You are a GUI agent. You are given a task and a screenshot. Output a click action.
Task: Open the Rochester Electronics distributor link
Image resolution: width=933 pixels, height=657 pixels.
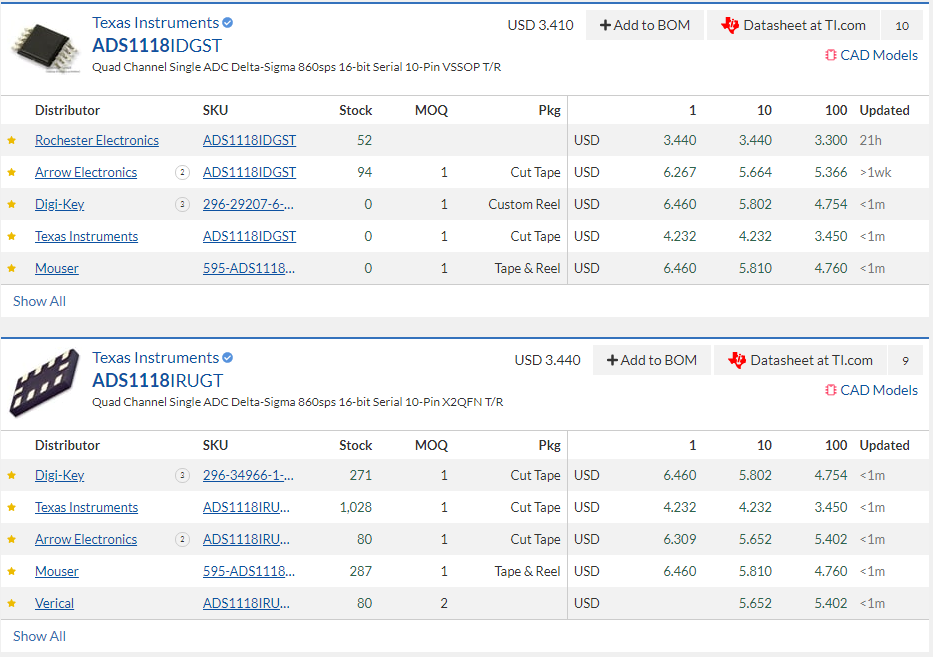point(97,140)
